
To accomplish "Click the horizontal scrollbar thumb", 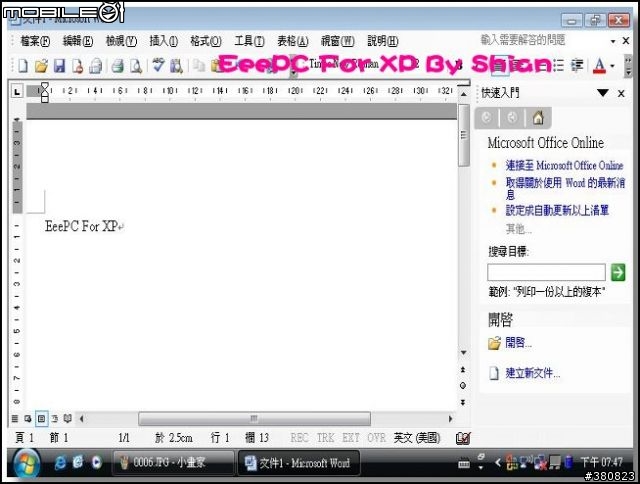I will (x=254, y=419).
